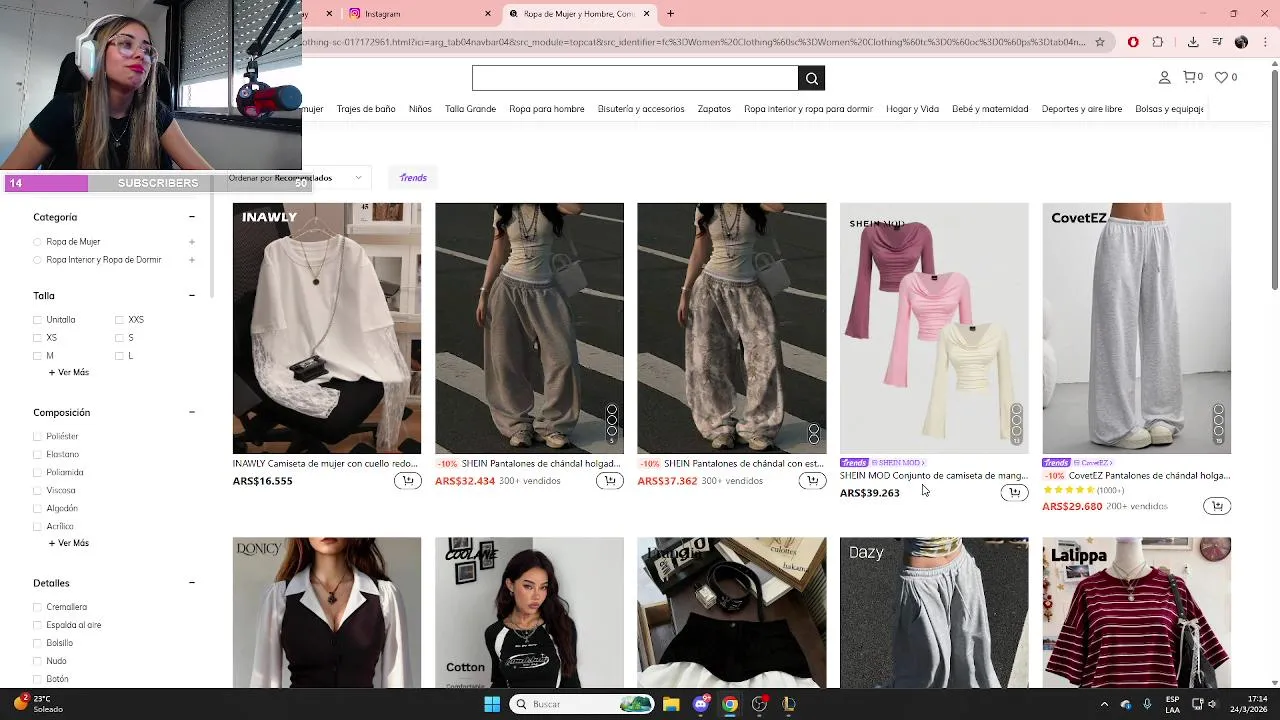Screen dimensions: 1280x720
Task: Open Hogar y Vida menu
Action: coord(912,109)
